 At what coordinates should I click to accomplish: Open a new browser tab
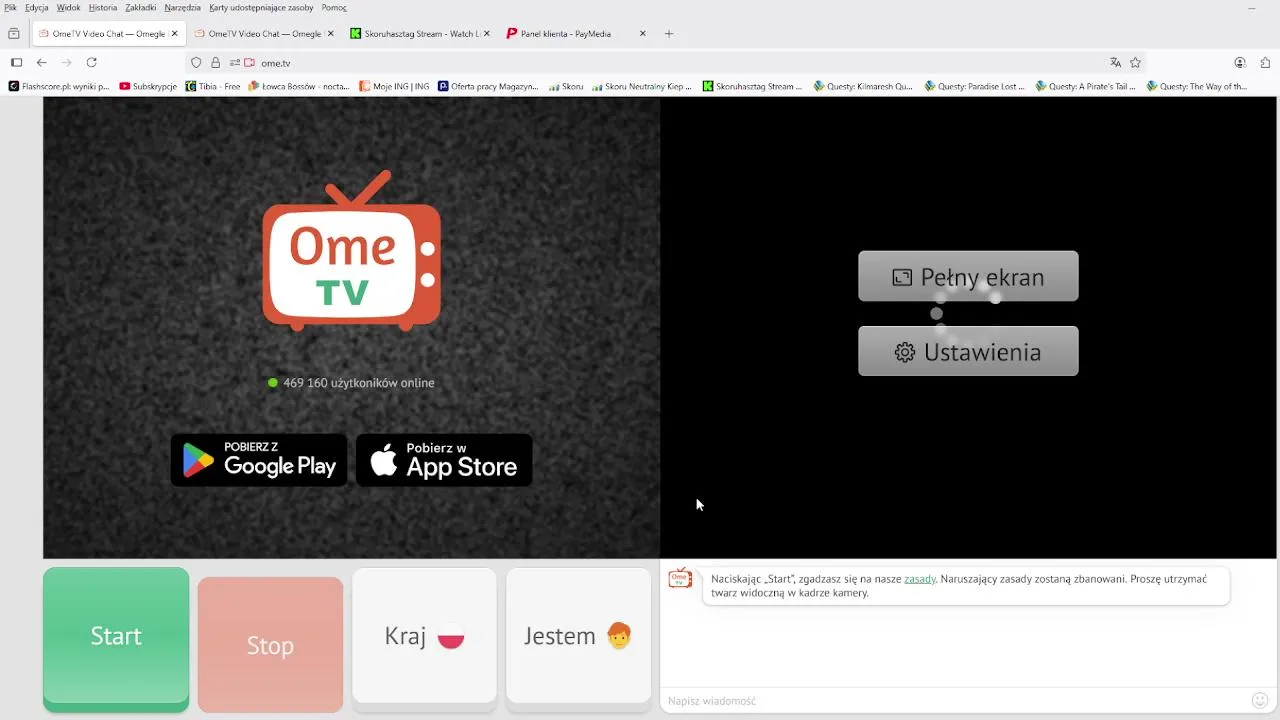tap(669, 33)
